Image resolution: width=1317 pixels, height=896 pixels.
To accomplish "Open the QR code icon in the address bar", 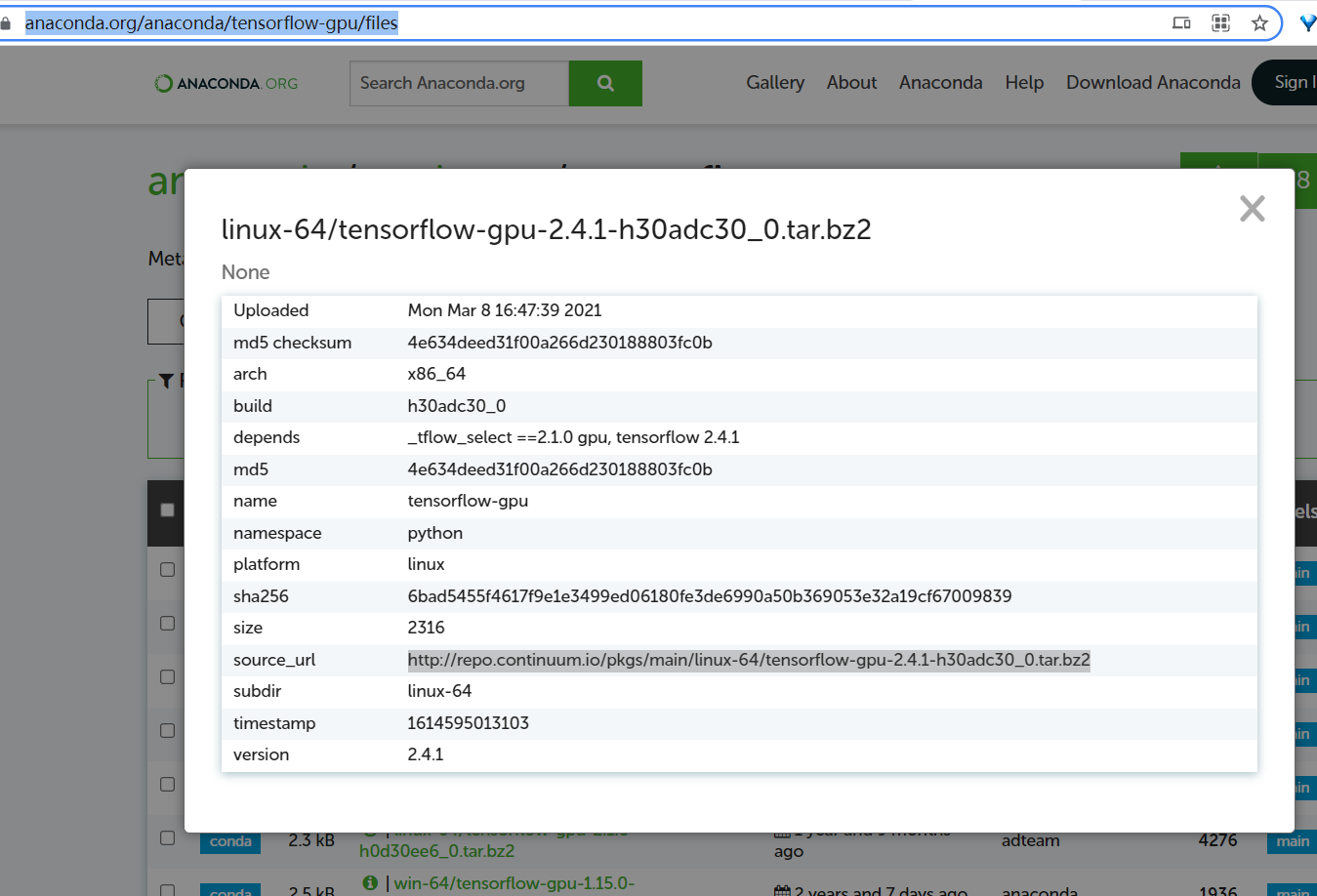I will click(x=1219, y=21).
